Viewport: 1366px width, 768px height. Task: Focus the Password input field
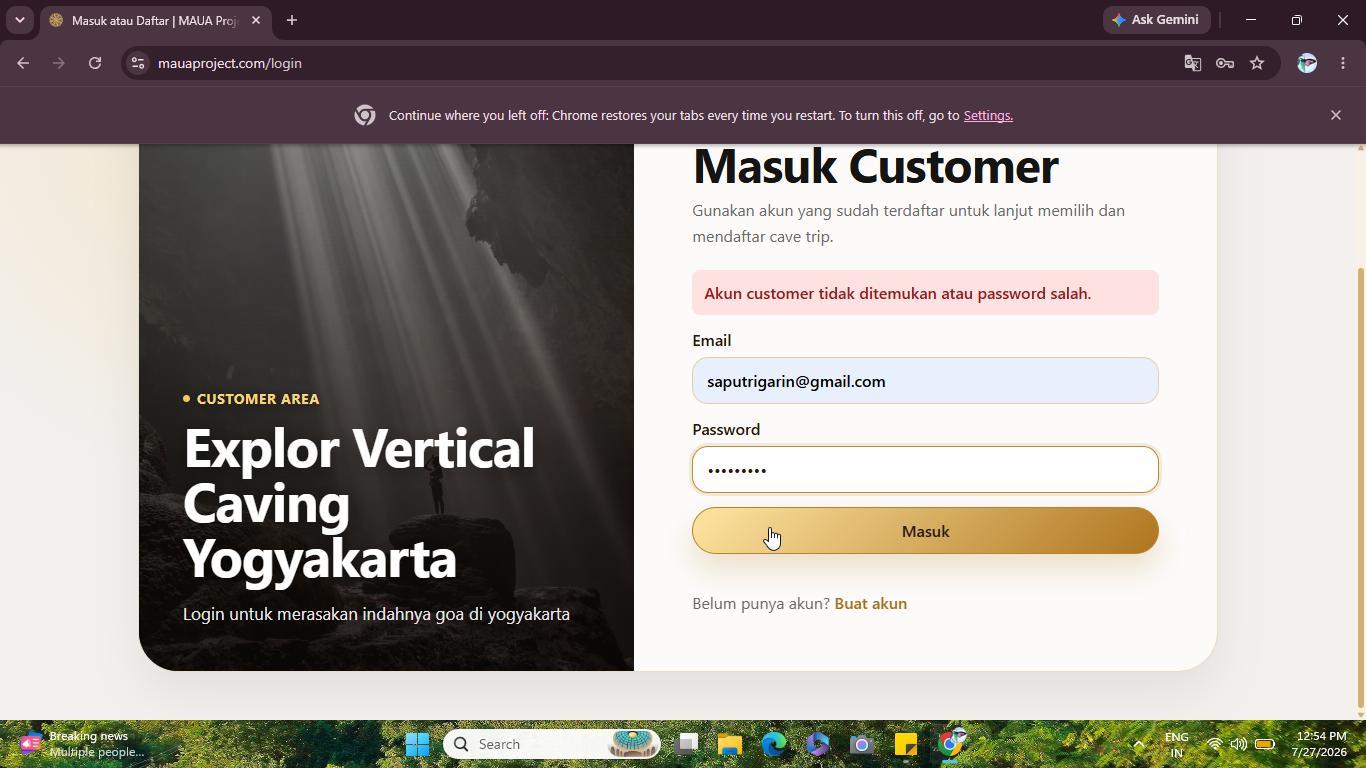tap(925, 470)
